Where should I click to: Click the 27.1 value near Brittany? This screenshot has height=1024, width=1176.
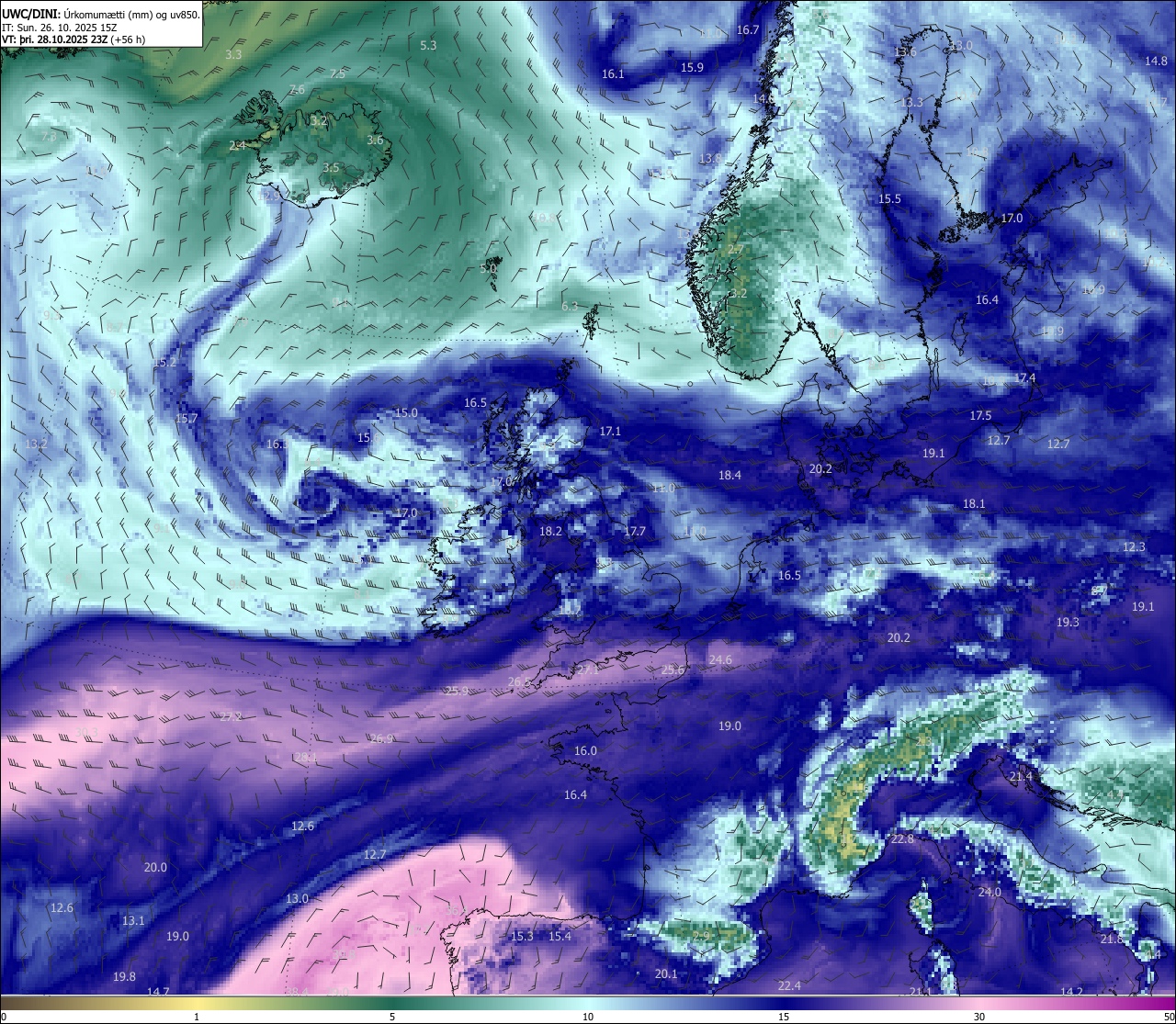(x=588, y=670)
